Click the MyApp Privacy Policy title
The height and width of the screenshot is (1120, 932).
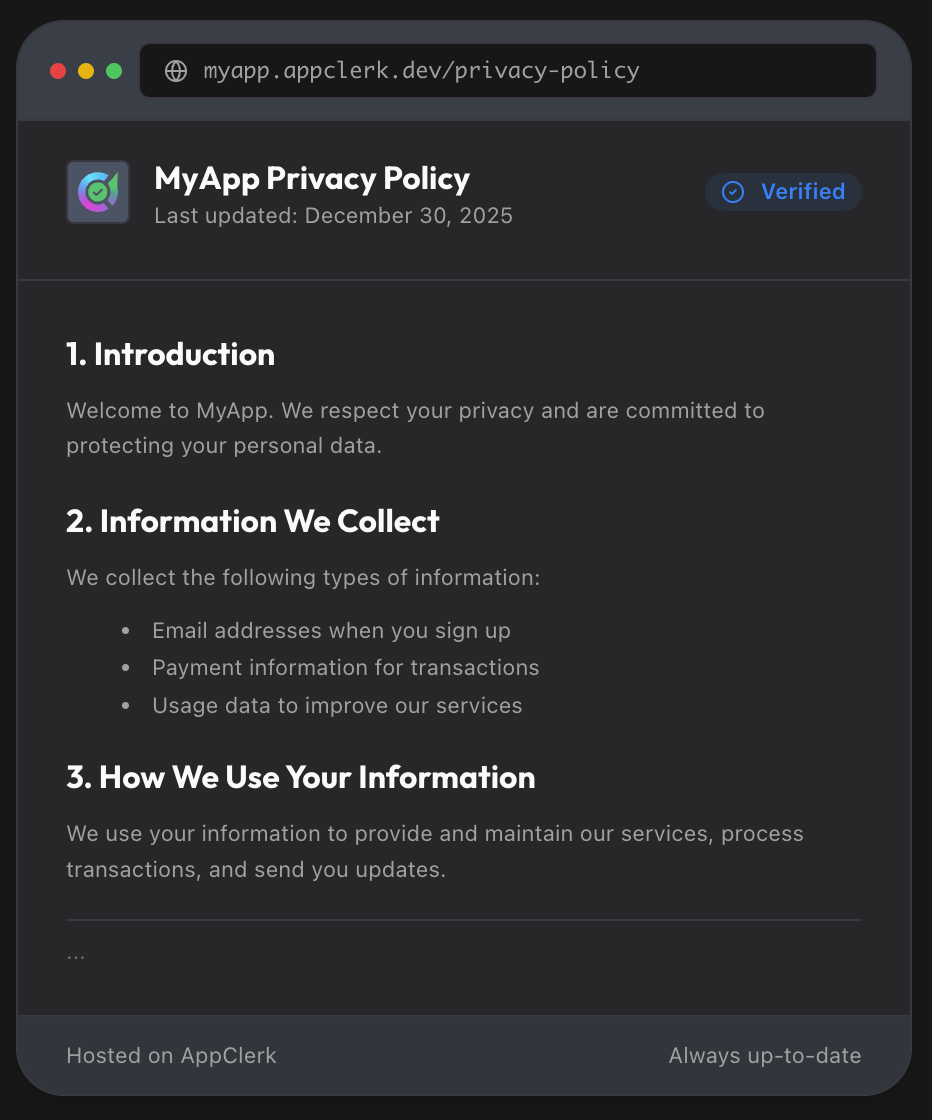click(311, 178)
